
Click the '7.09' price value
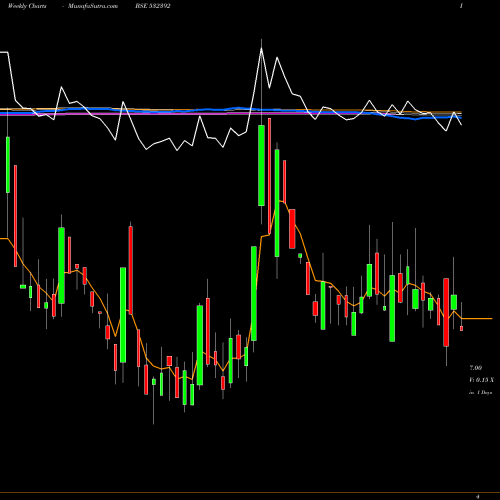pyautogui.click(x=475, y=368)
